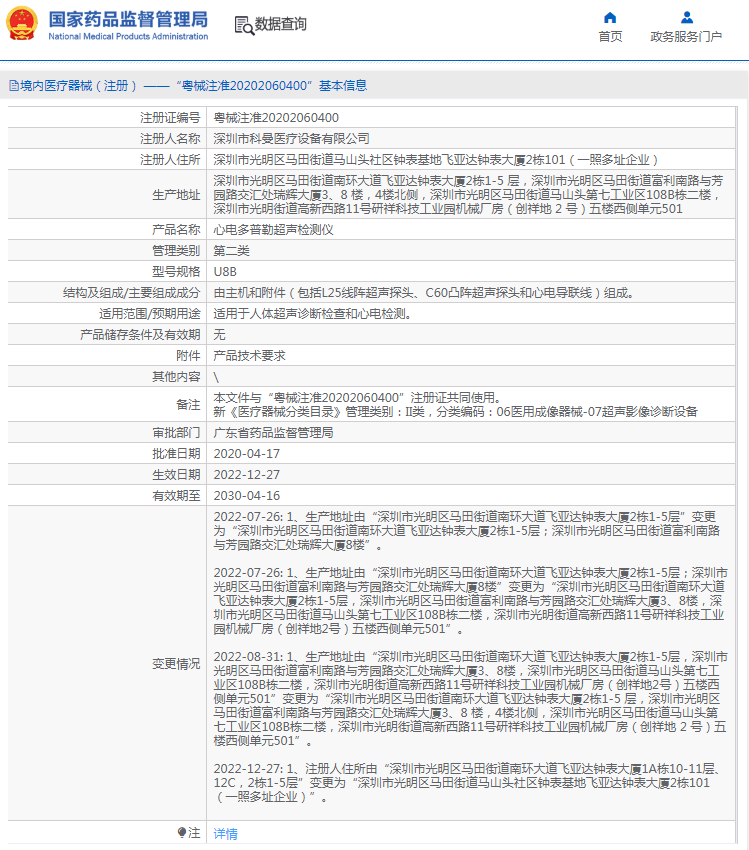Click the lightbulb icon beside 注
This screenshot has width=749, height=850.
pos(182,832)
